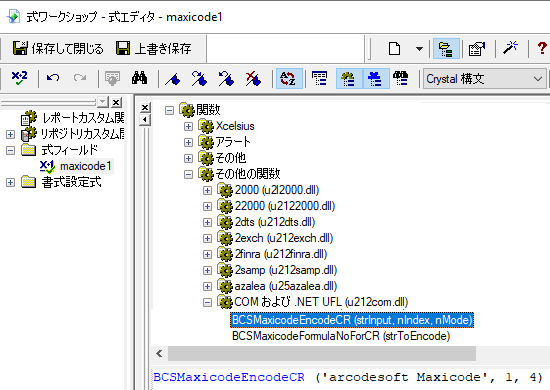Open find and replace binoculars
550x390 pixels.
pos(140,78)
